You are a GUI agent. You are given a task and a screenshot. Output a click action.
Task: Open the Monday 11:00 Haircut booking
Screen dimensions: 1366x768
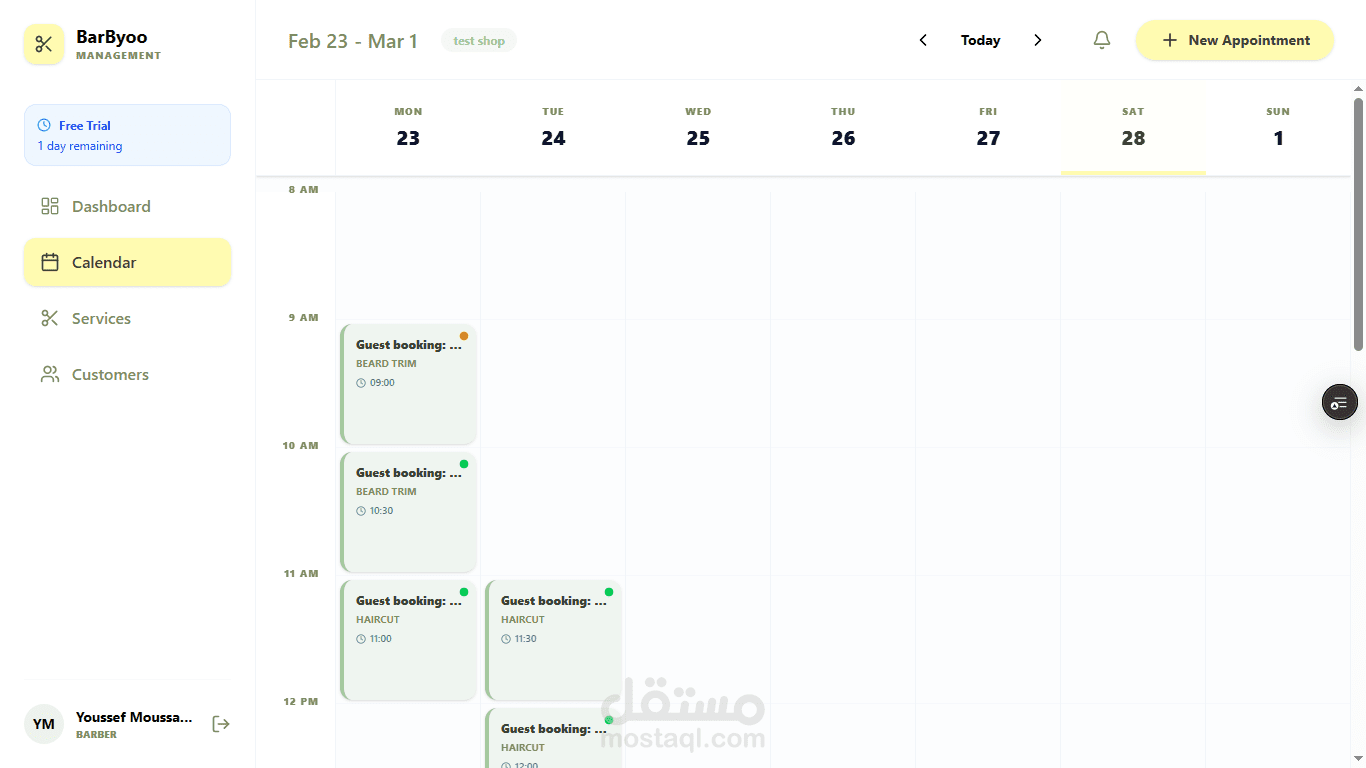[408, 640]
